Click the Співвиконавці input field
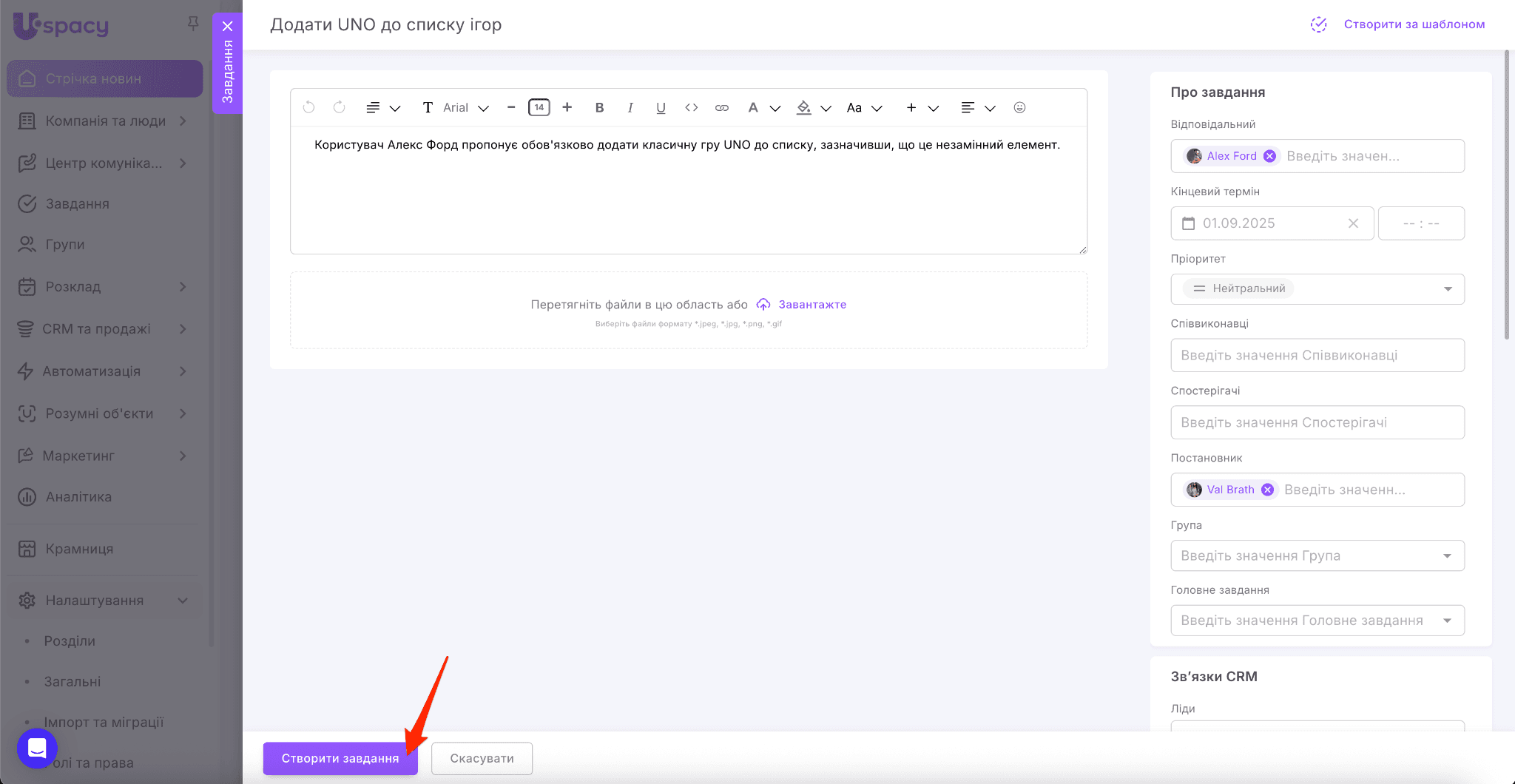This screenshot has width=1515, height=784. pos(1317,355)
